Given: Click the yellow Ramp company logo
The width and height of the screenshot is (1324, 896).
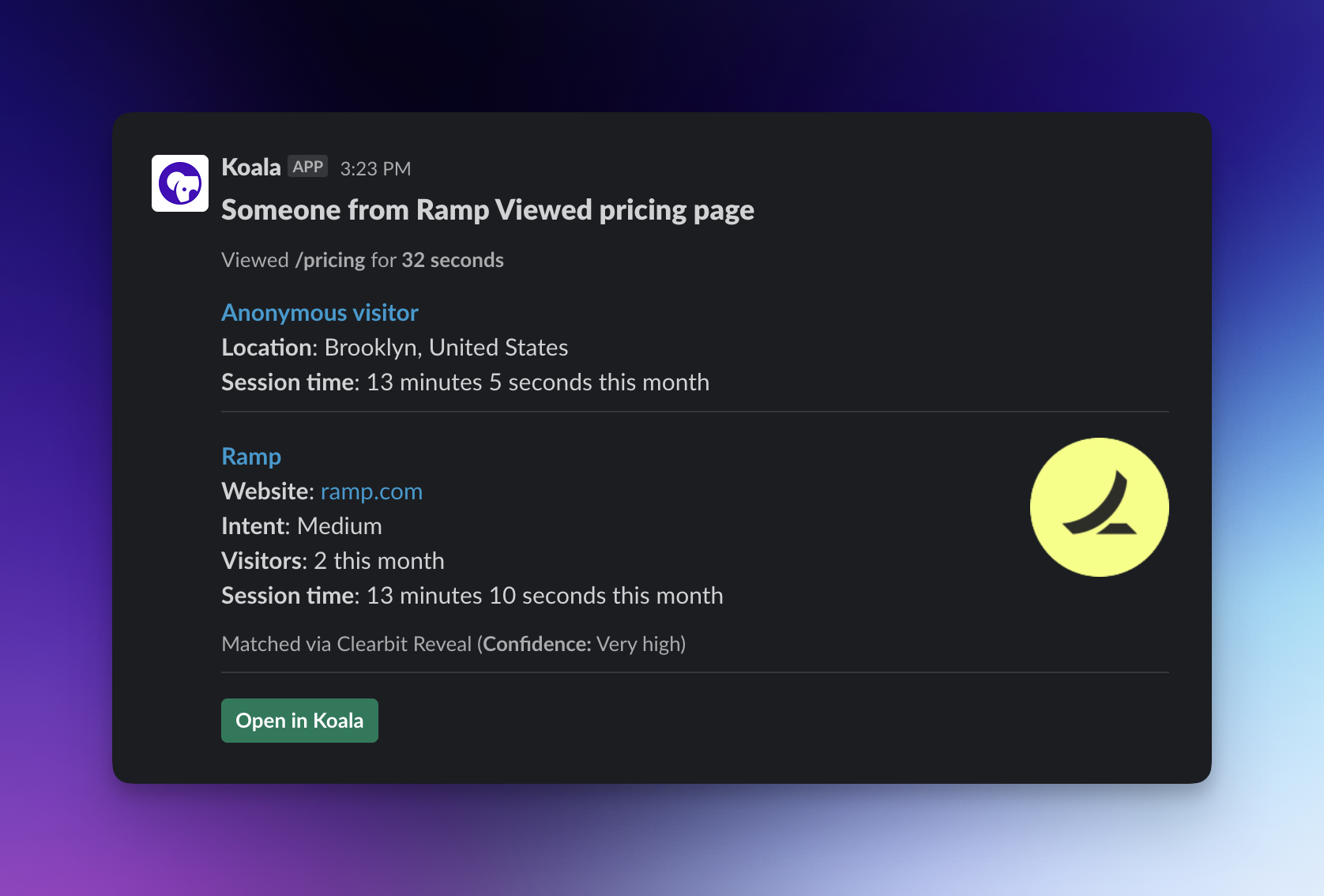Looking at the screenshot, I should [x=1099, y=507].
